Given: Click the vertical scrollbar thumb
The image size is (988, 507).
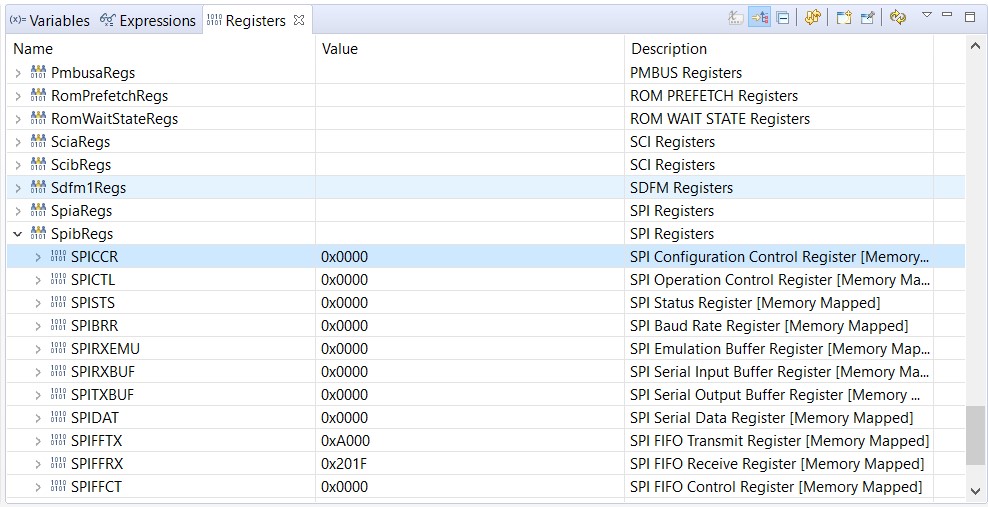Looking at the screenshot, I should click(x=975, y=436).
